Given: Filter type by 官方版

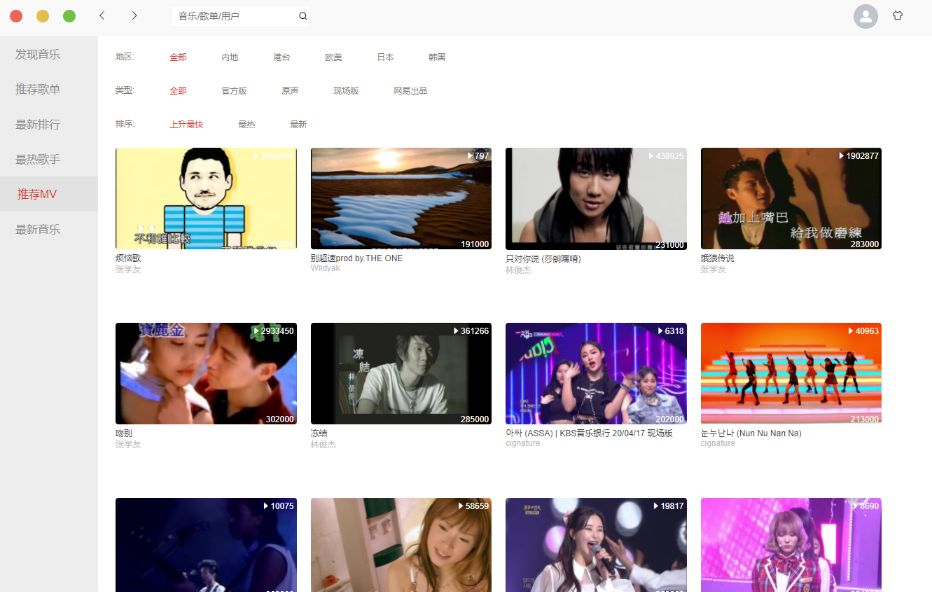Looking at the screenshot, I should click(x=234, y=91).
